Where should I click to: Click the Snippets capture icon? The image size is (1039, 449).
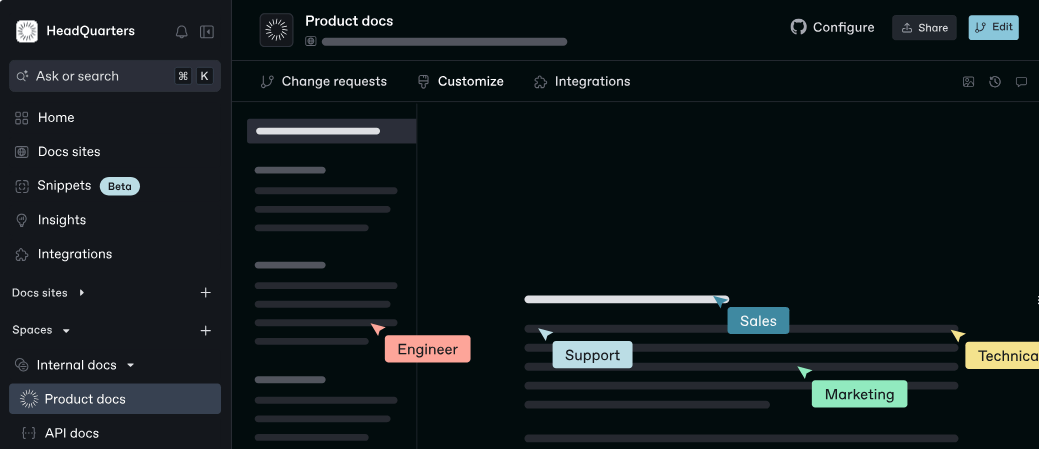(x=22, y=186)
